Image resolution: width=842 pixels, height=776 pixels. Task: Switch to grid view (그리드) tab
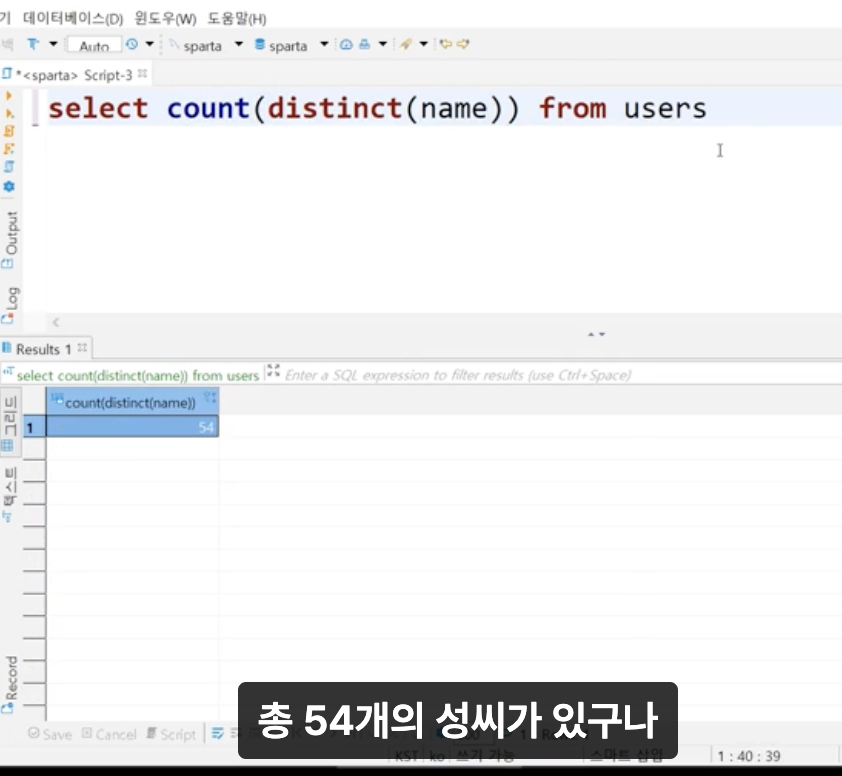click(10, 423)
